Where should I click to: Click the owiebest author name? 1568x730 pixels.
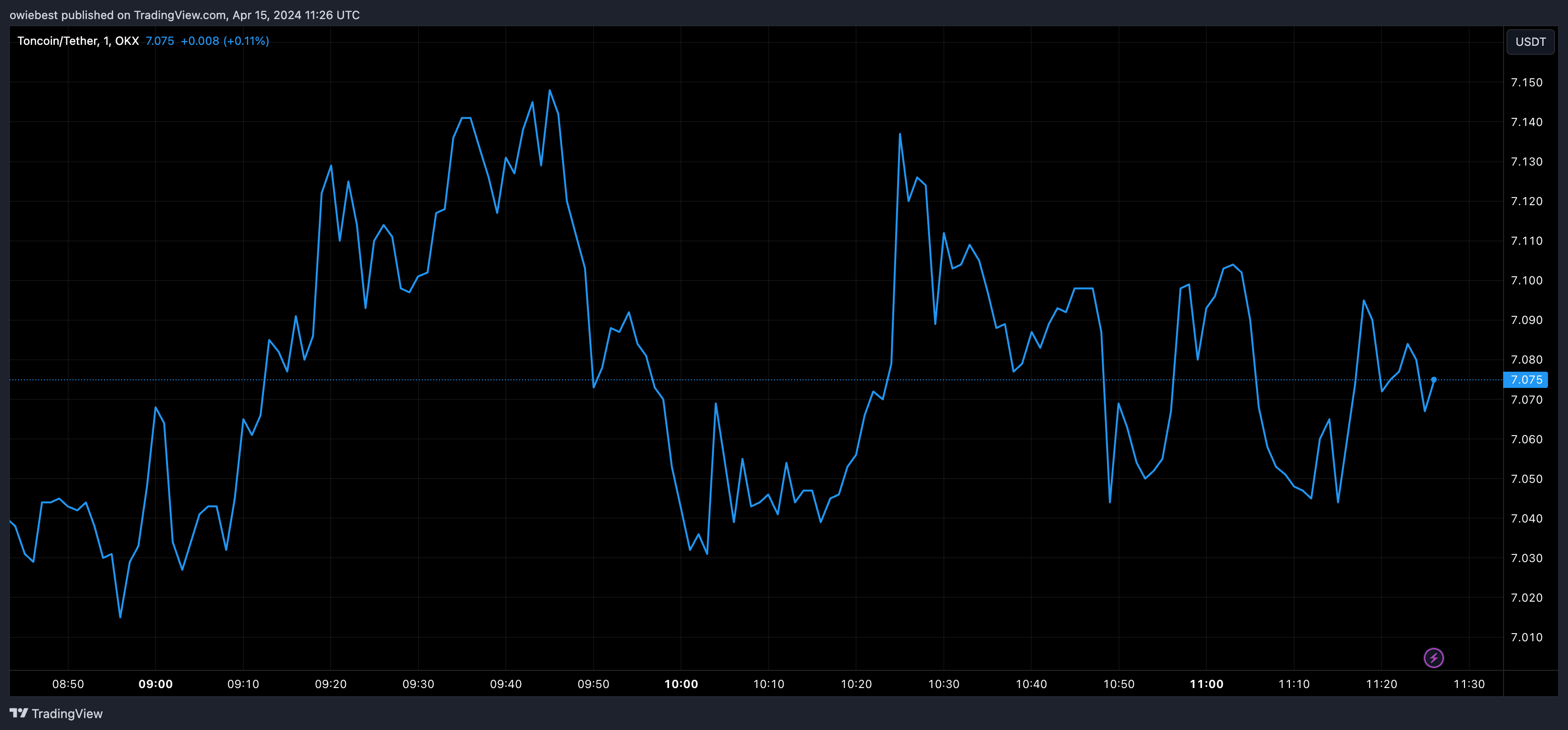(33, 15)
